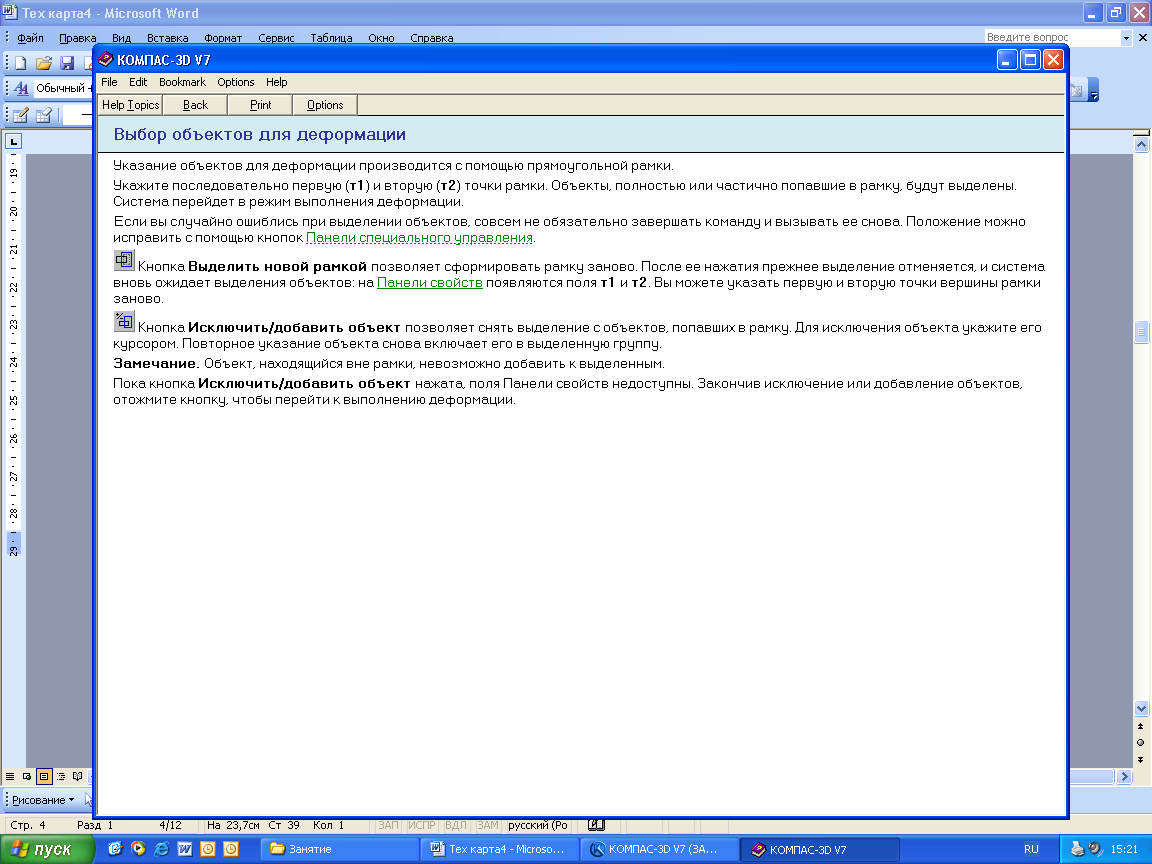Launch Windows Media Player from Quick Launch
This screenshot has height=864, width=1152.
(138, 849)
